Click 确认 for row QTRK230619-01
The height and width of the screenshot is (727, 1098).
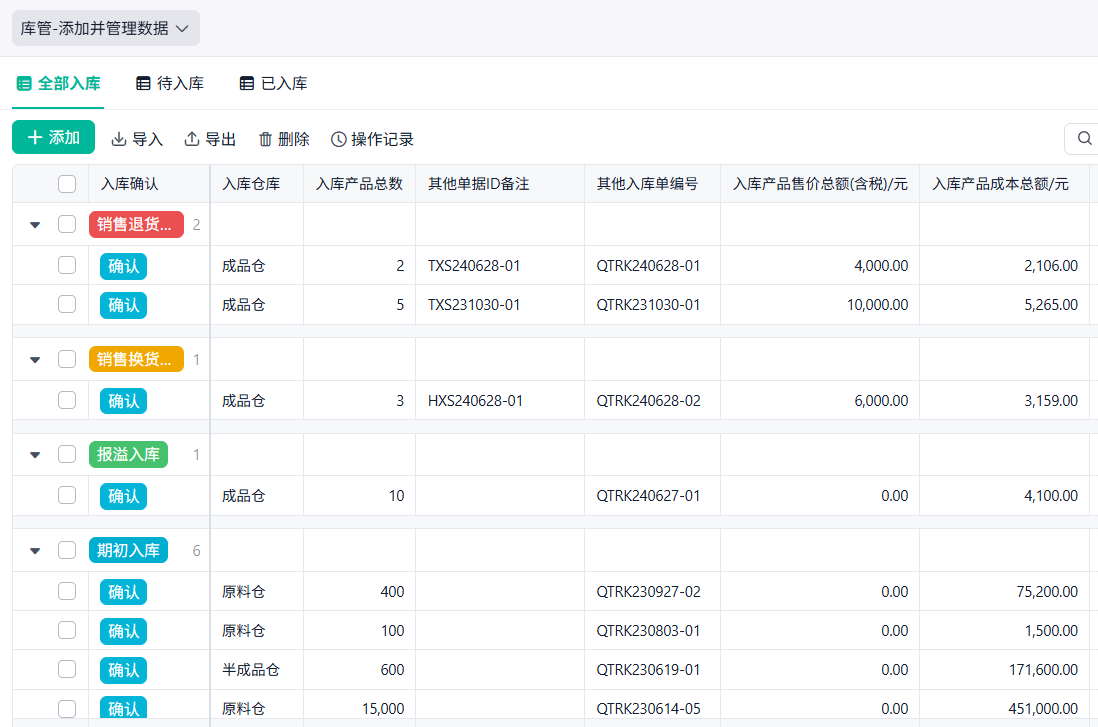pyautogui.click(x=123, y=671)
